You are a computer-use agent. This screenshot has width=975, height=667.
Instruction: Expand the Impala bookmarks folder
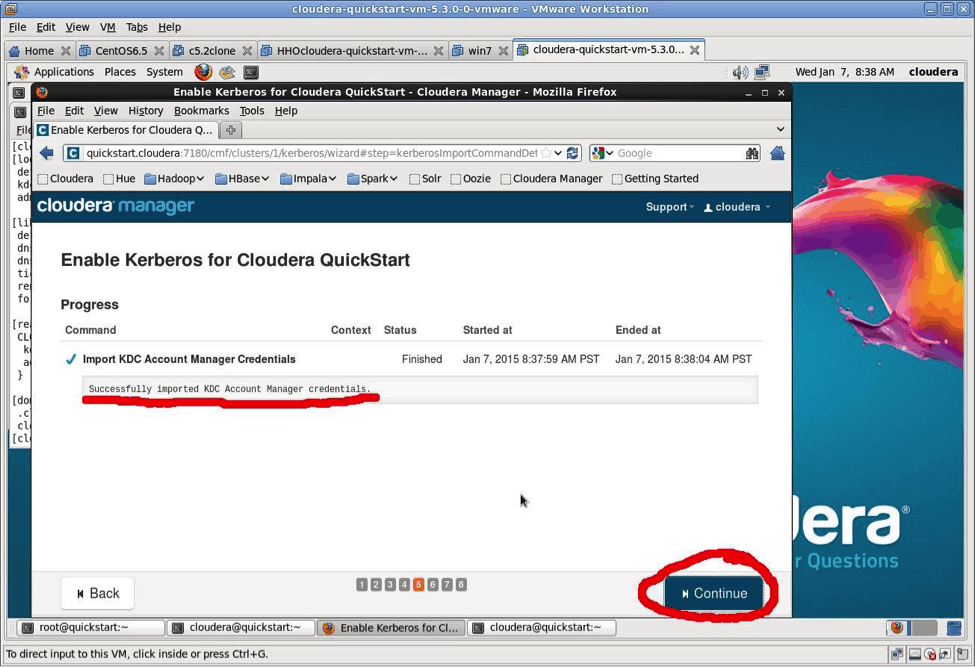point(308,179)
